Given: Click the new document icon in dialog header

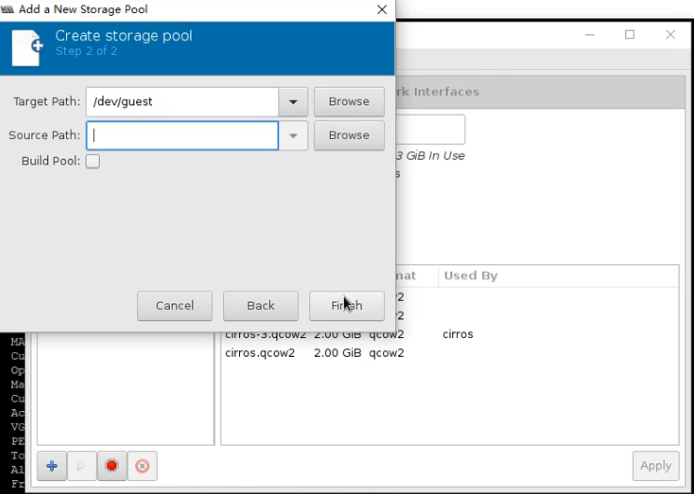Looking at the screenshot, I should (x=26, y=47).
